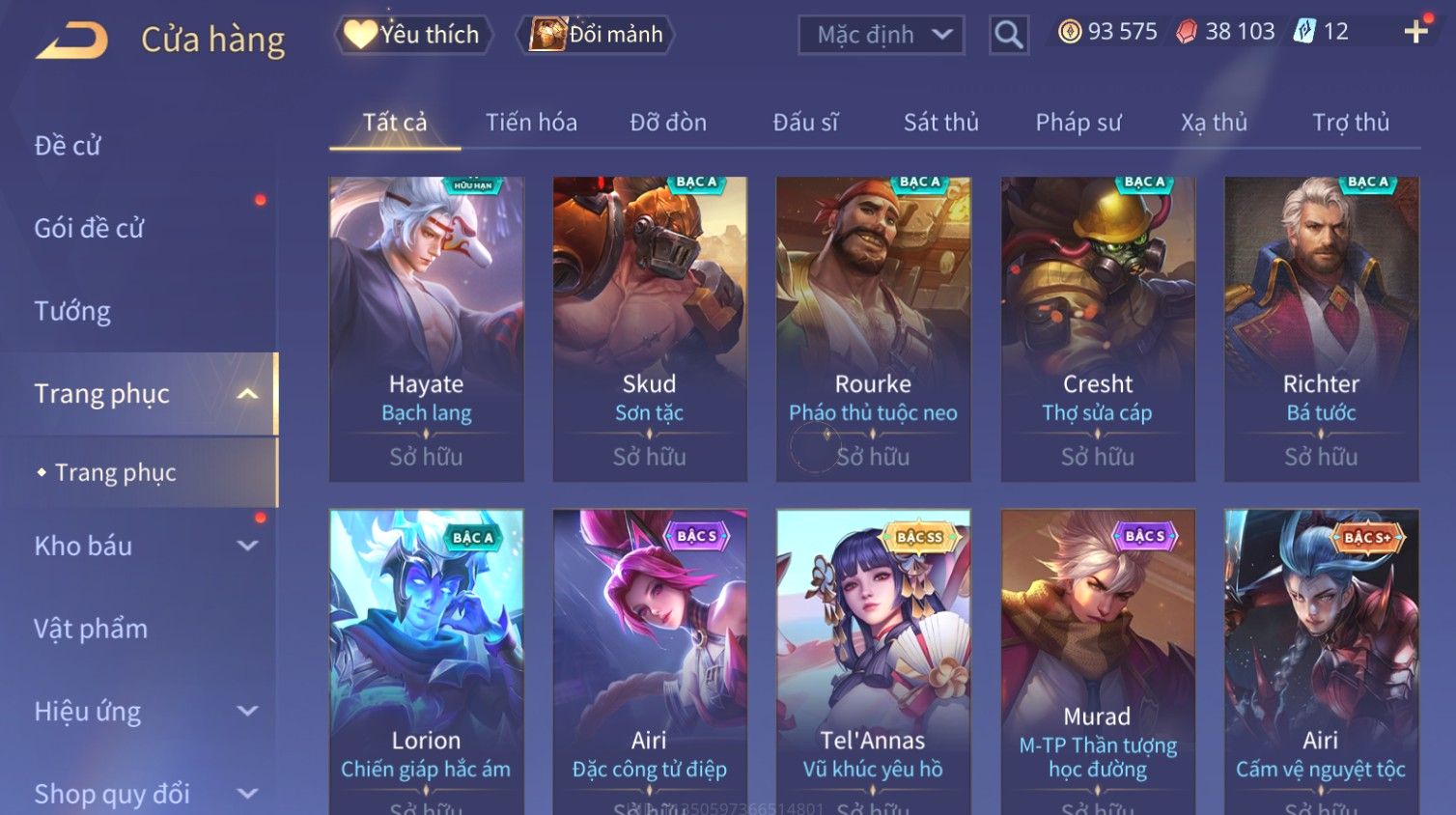Open the search magnifier icon
The height and width of the screenshot is (815, 1456).
coord(1008,35)
